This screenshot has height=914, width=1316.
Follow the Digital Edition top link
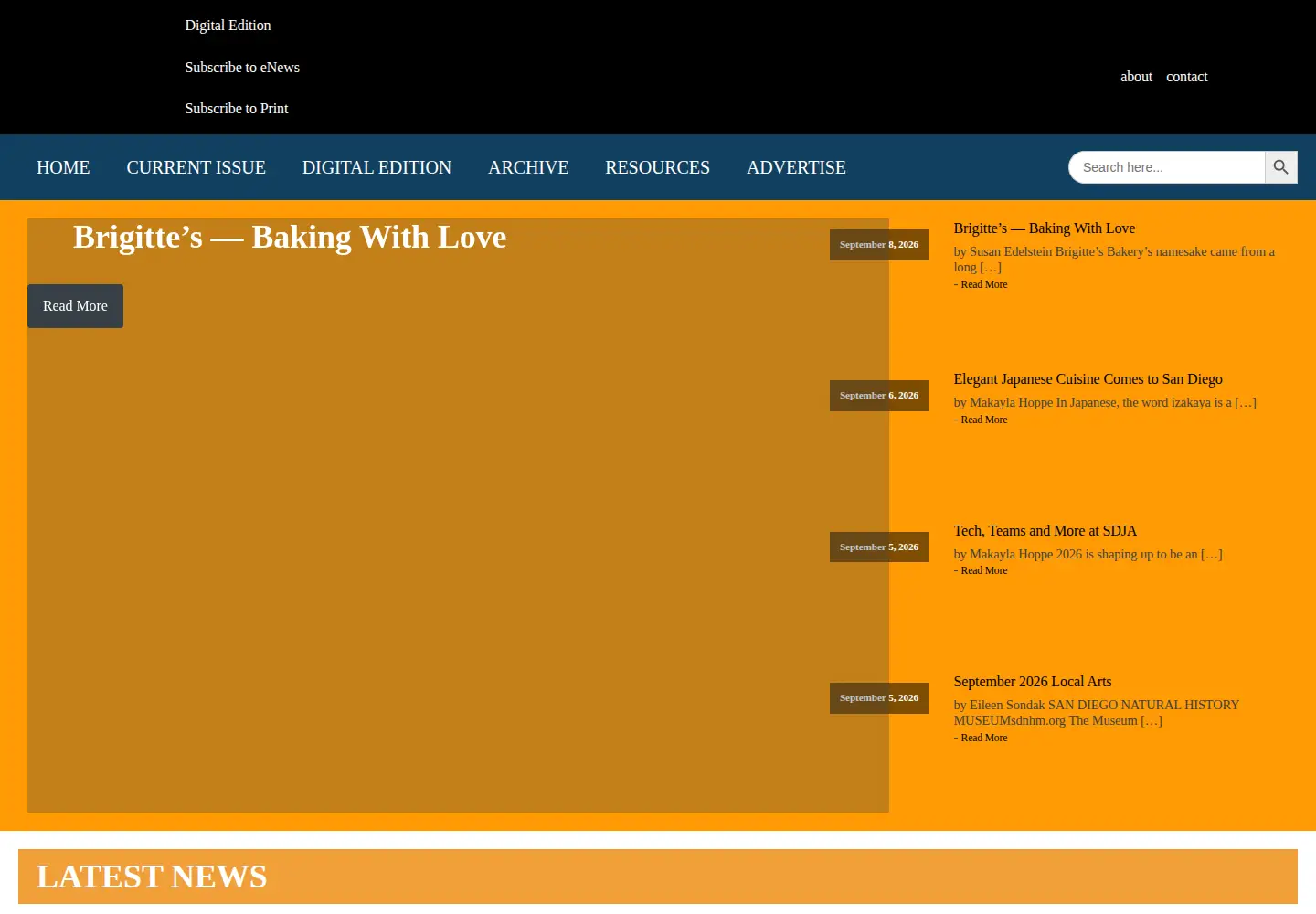click(x=228, y=26)
